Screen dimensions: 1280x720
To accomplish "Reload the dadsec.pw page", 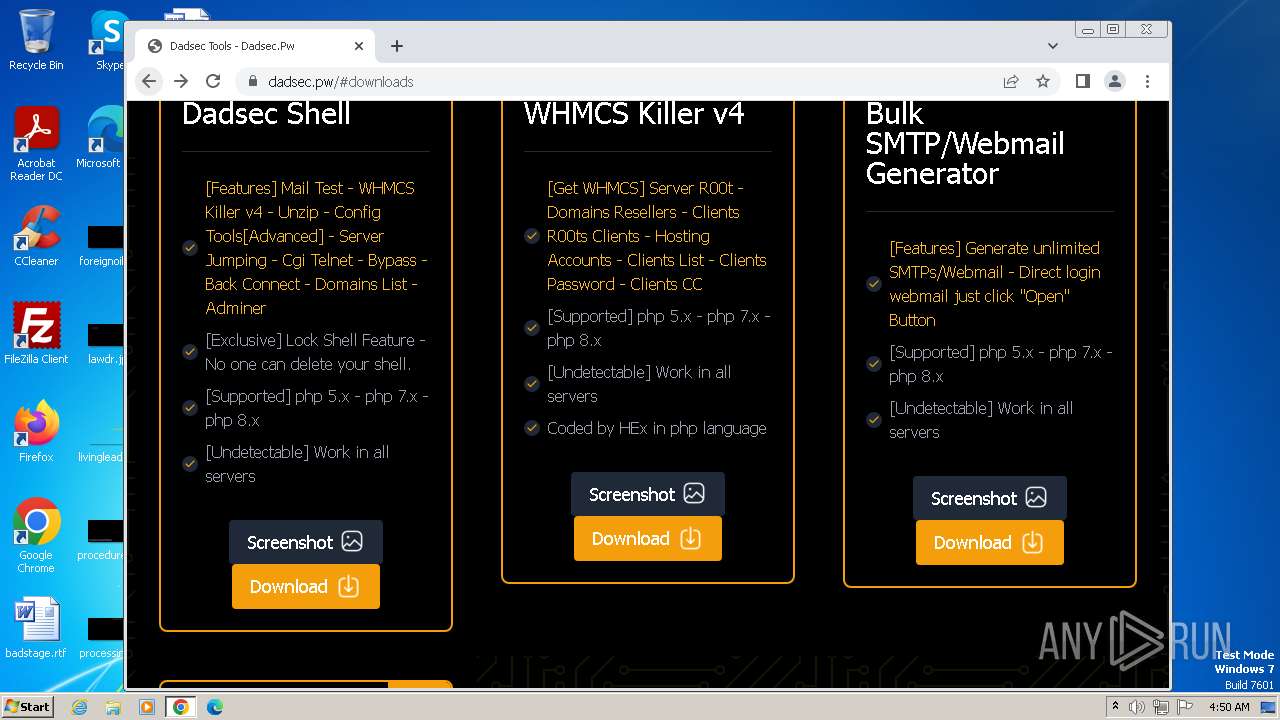I will (x=213, y=81).
